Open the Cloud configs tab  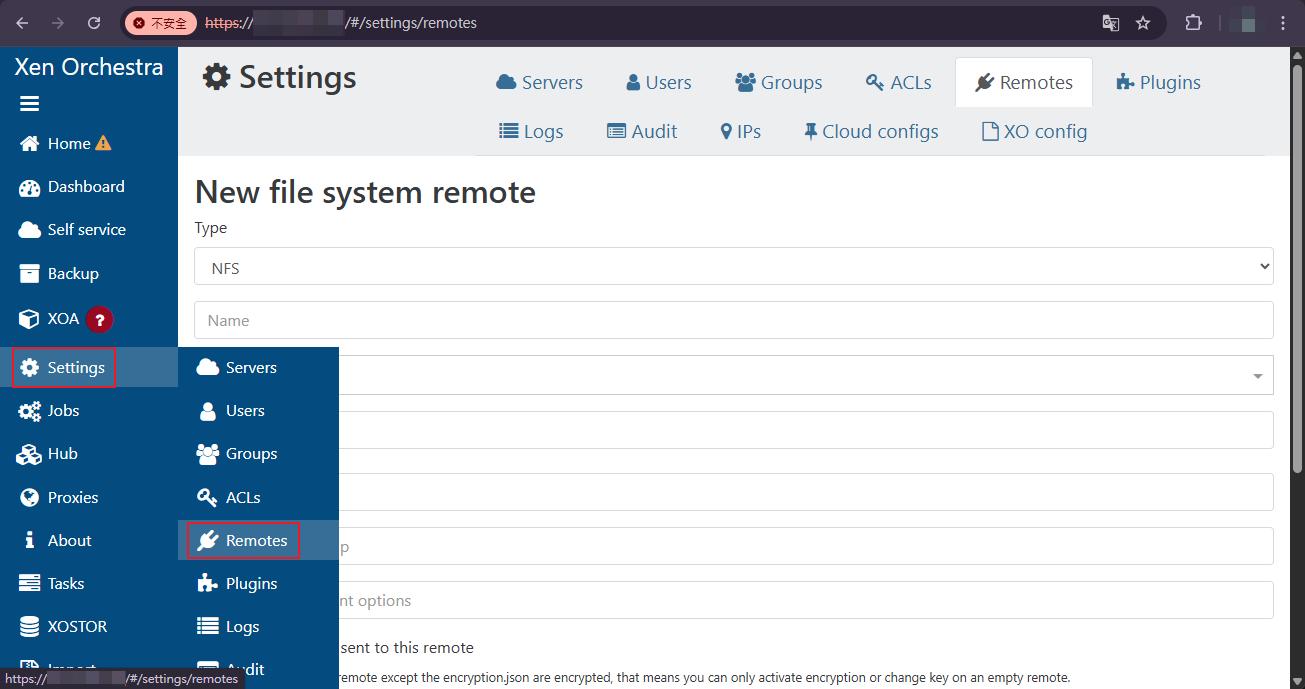click(x=870, y=131)
